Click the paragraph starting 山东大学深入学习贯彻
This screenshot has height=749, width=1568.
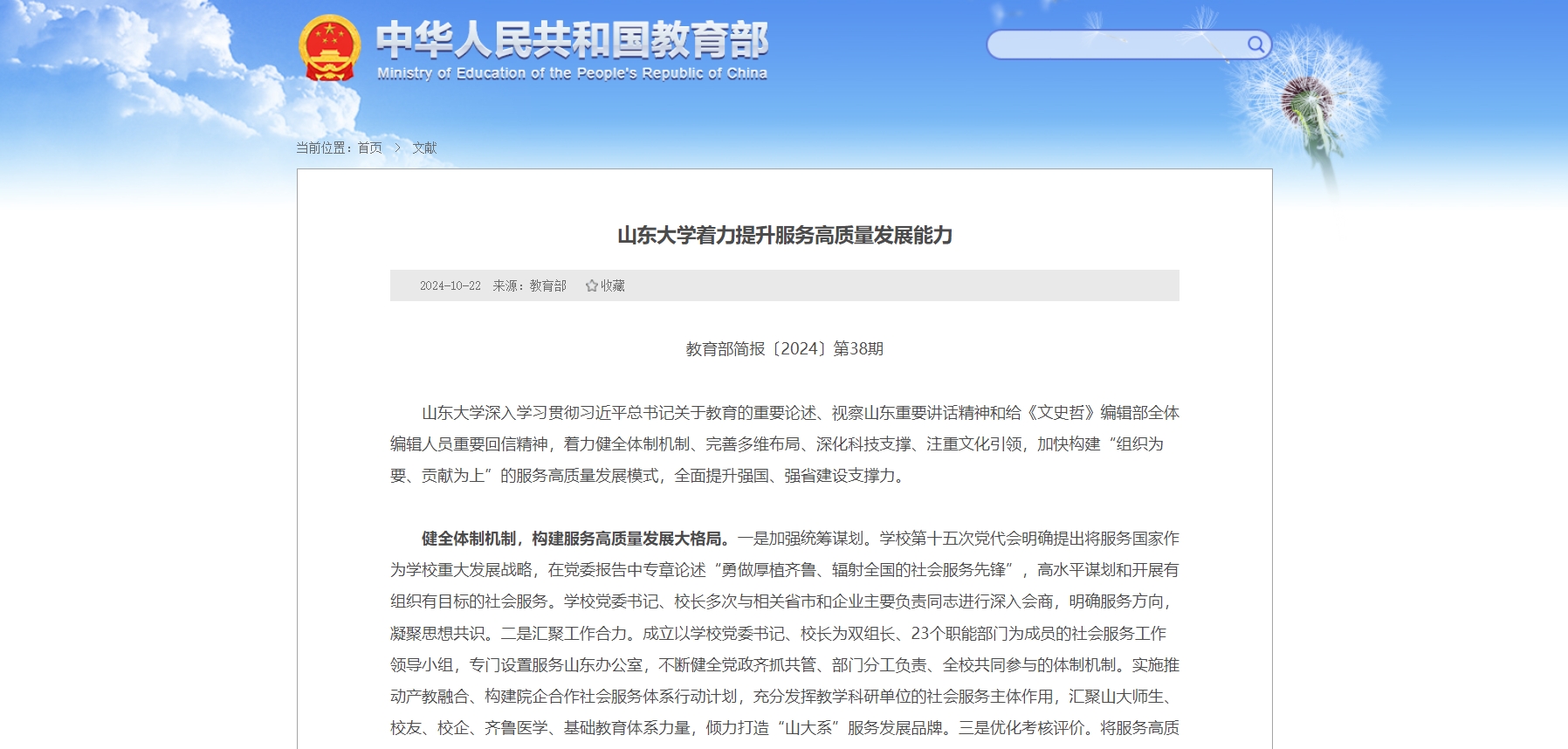[x=785, y=444]
